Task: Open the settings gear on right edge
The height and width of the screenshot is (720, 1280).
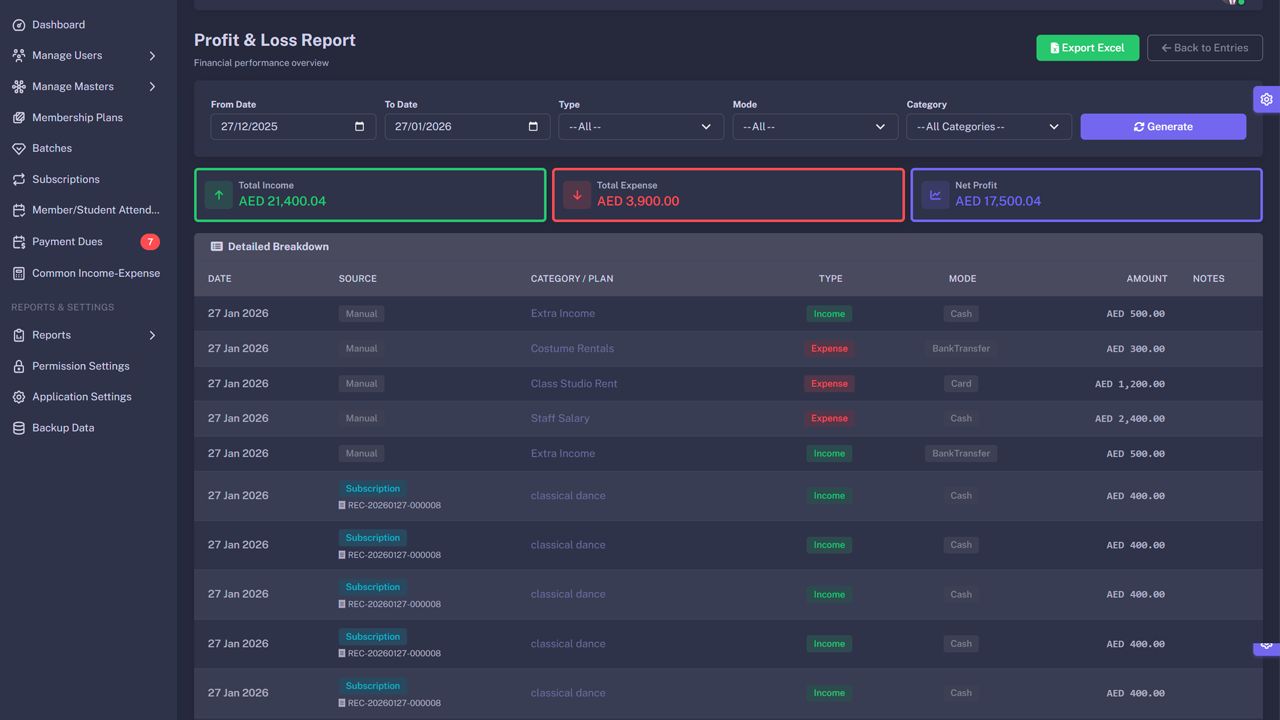Action: [x=1266, y=99]
